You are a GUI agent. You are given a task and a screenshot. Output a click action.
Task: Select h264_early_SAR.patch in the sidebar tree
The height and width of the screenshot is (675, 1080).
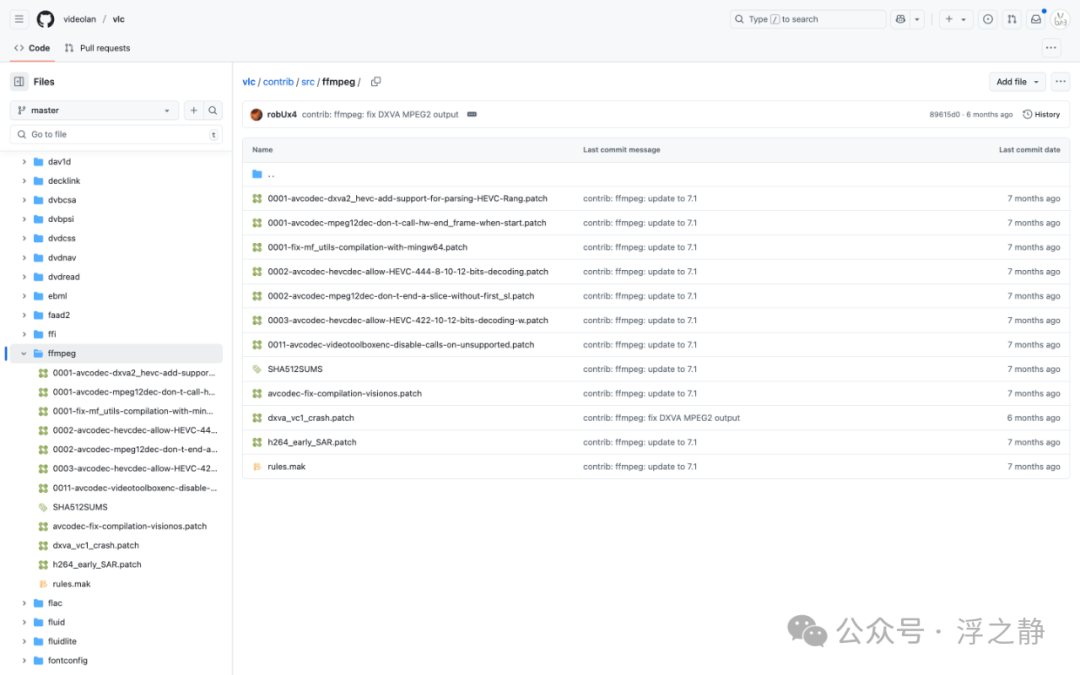point(97,564)
